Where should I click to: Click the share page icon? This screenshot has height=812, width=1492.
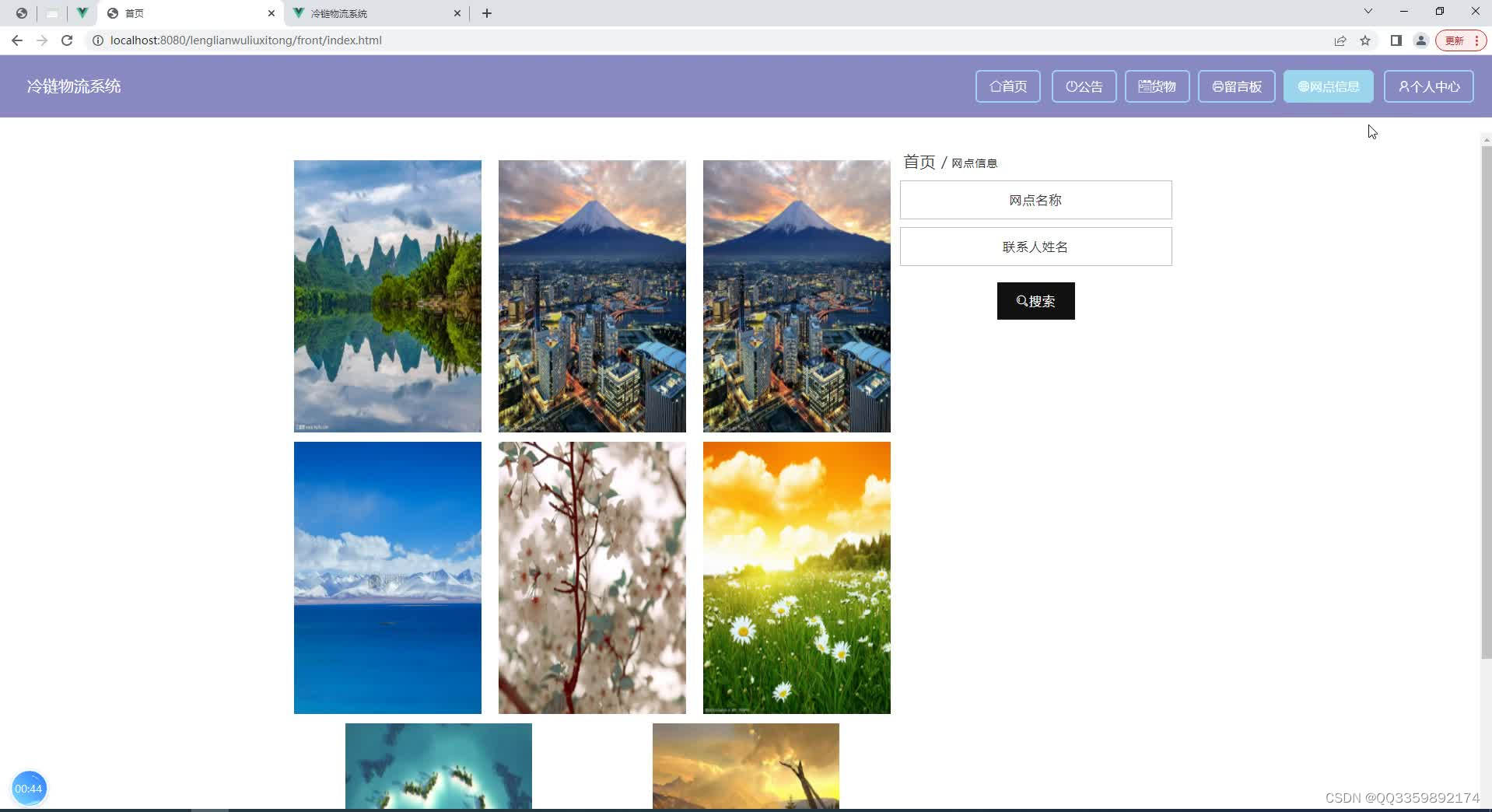(1340, 40)
